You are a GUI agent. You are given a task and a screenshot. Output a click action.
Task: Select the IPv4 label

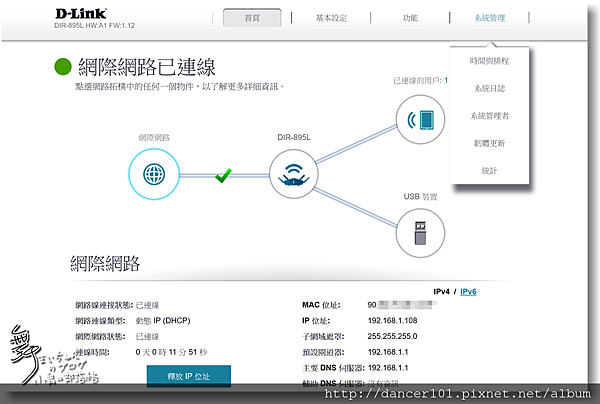pyautogui.click(x=441, y=292)
